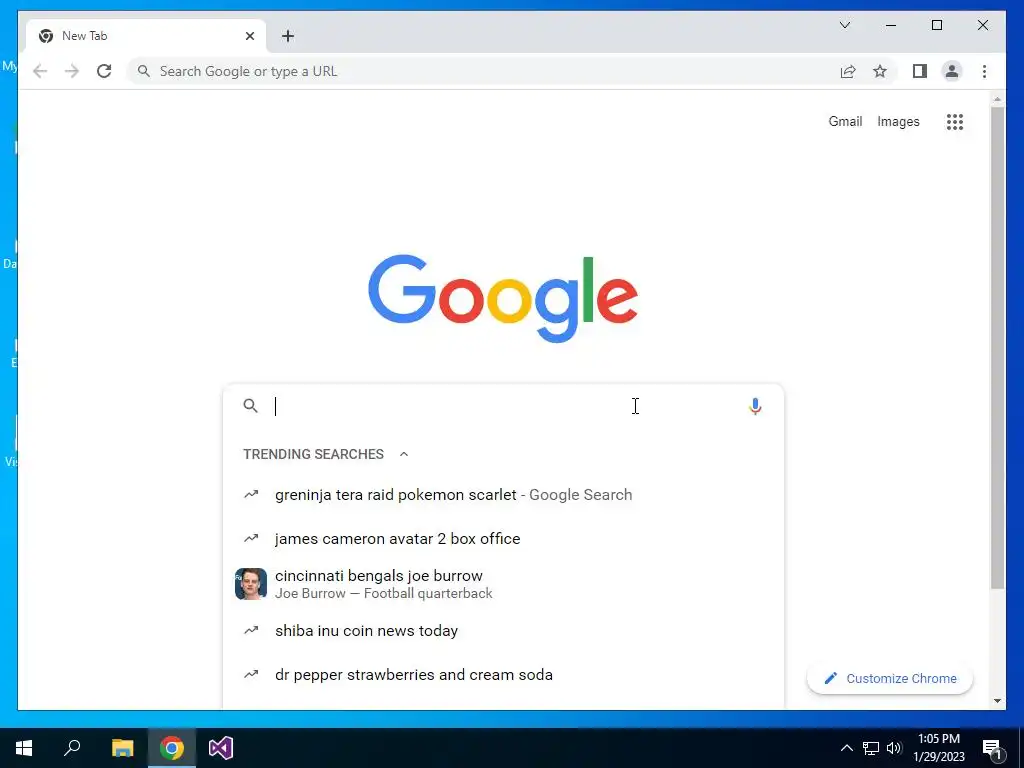This screenshot has height=768, width=1024.
Task: Click the share this page icon
Action: 848,71
